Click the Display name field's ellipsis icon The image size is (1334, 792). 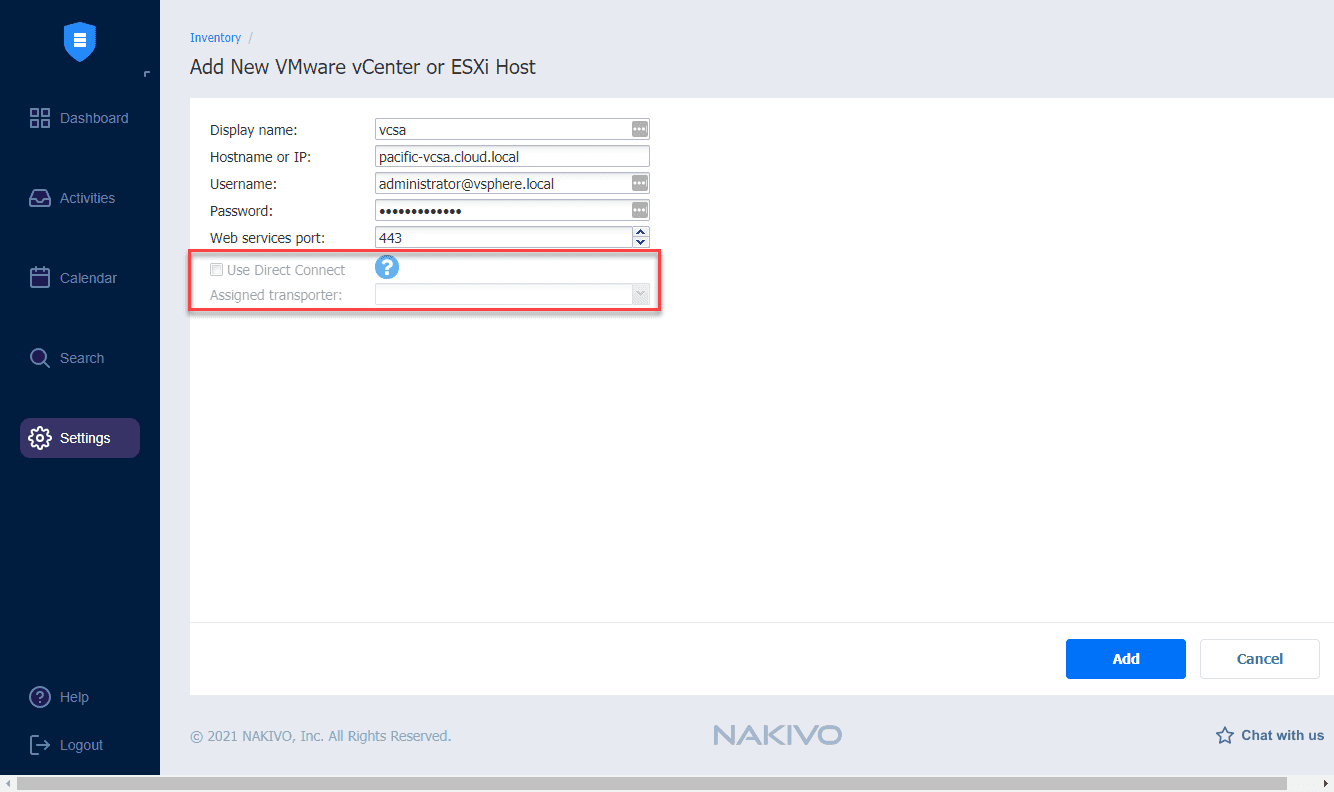click(x=640, y=129)
